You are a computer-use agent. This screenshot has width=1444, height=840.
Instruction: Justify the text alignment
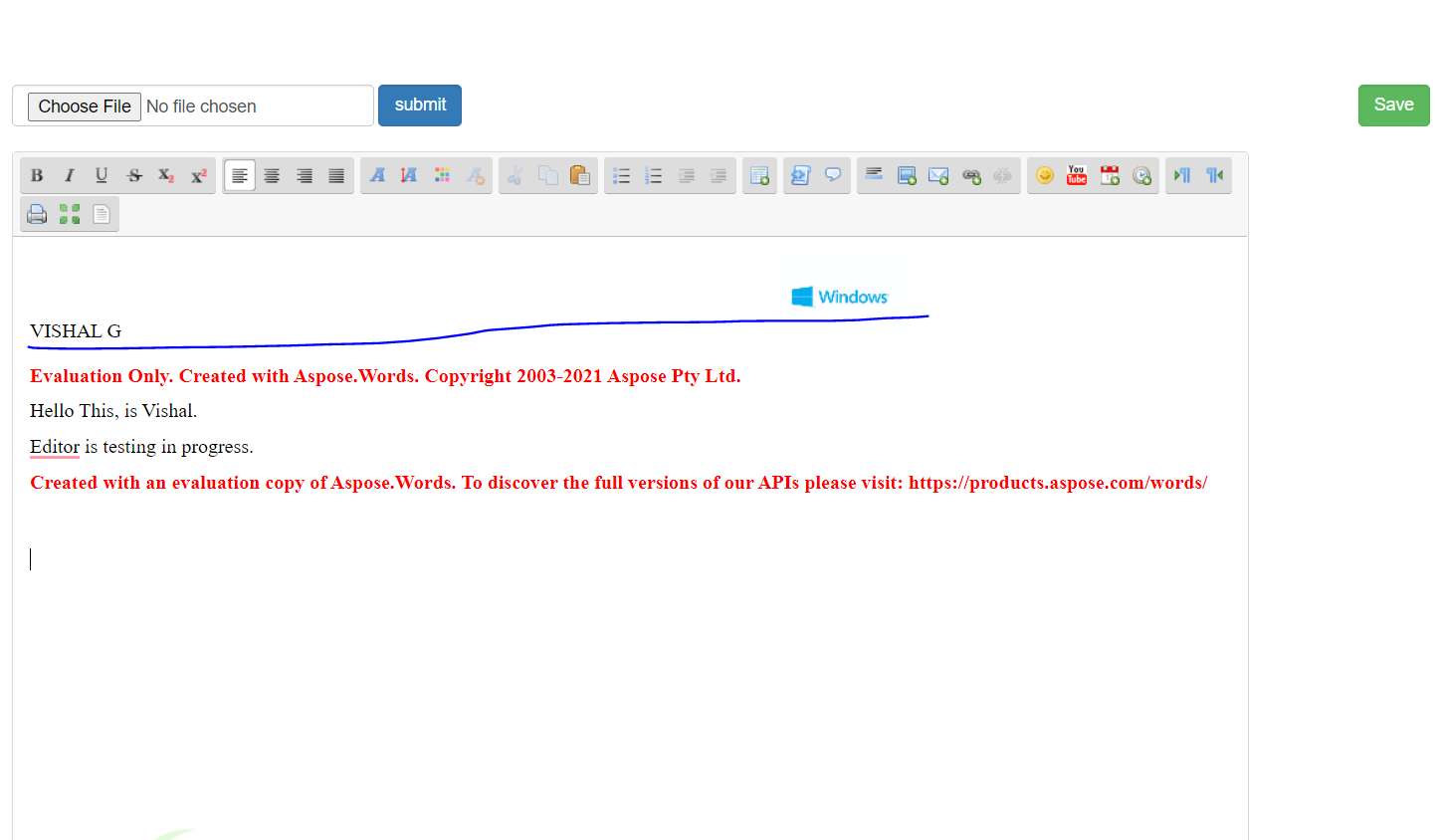click(336, 176)
